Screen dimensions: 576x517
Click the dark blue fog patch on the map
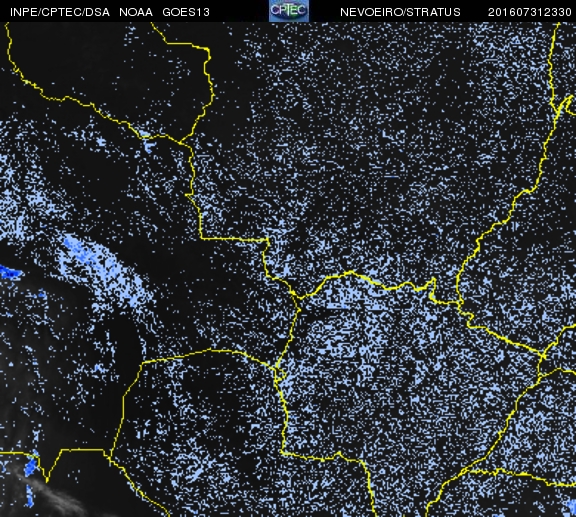10,273
